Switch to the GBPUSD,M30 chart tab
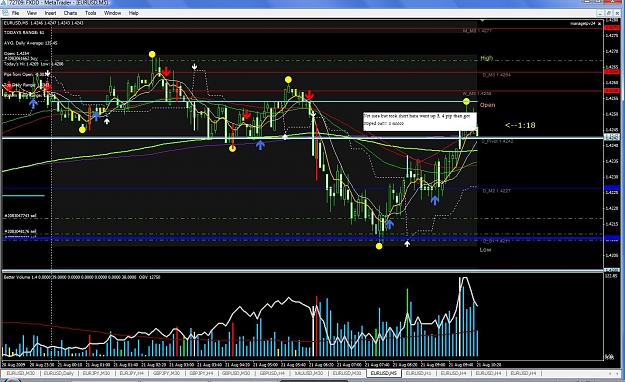The width and height of the screenshot is (625, 382). point(236,374)
